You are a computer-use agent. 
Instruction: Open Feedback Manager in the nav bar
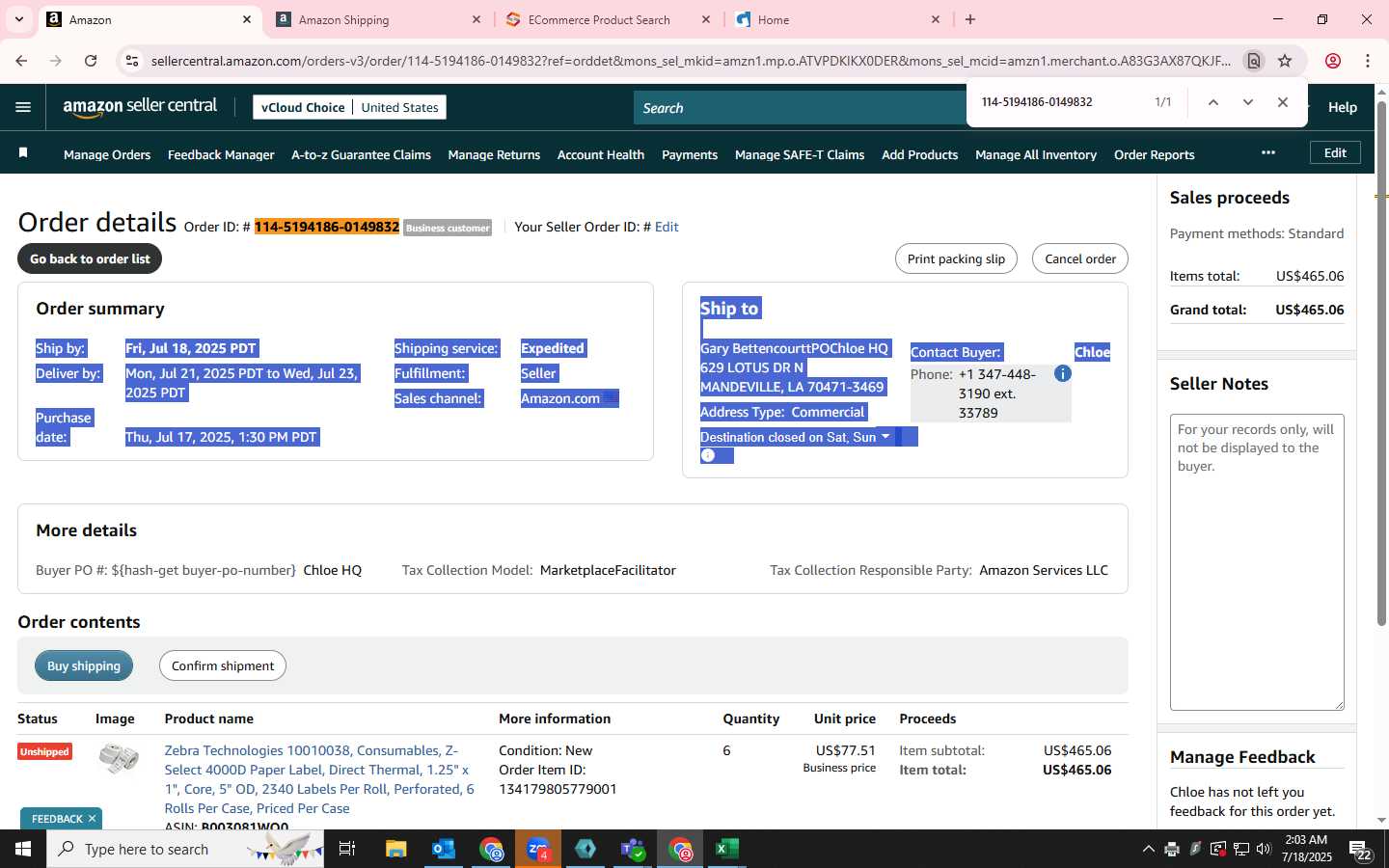coord(221,154)
